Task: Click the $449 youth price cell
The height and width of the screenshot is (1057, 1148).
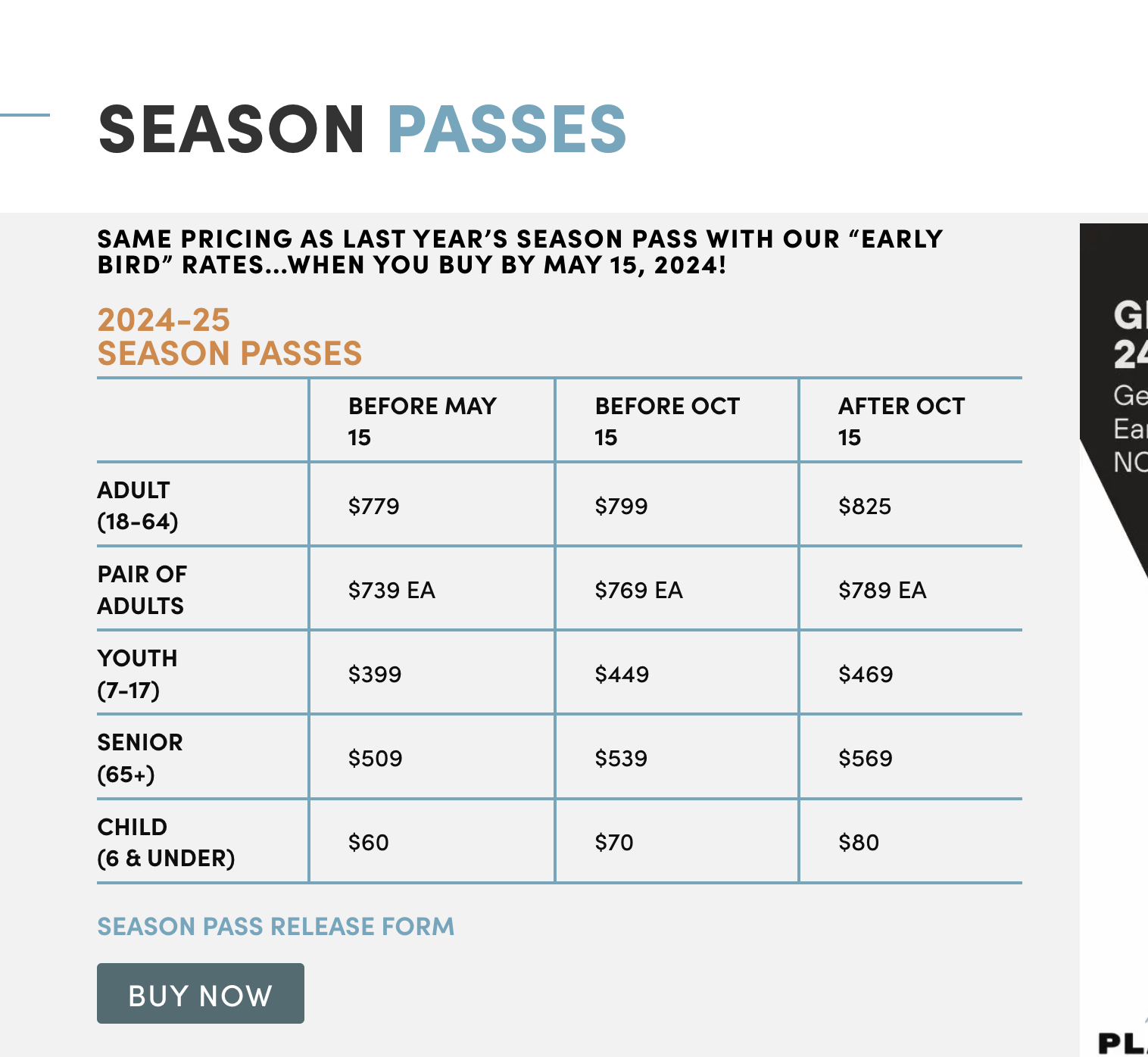Action: tap(622, 674)
